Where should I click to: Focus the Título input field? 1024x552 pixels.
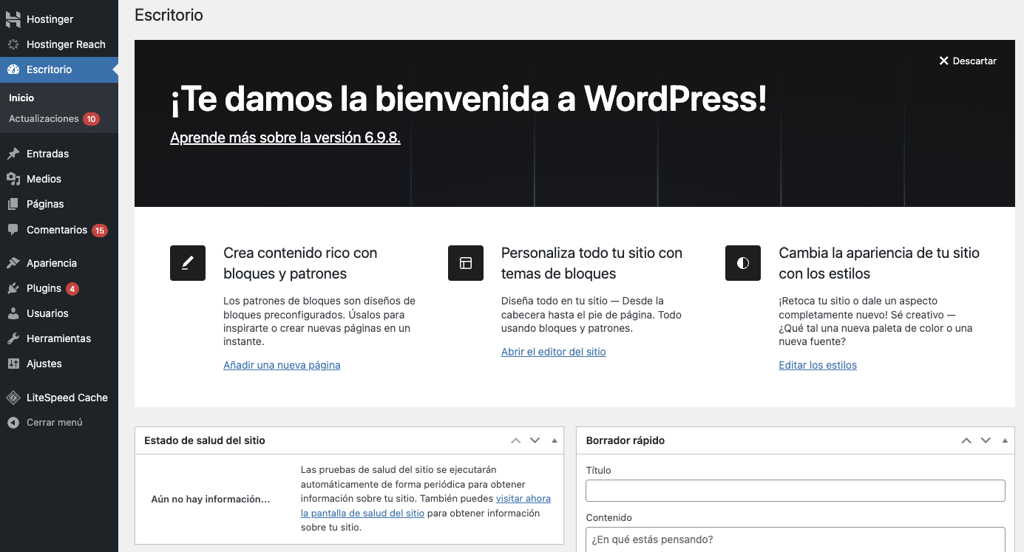coord(795,491)
